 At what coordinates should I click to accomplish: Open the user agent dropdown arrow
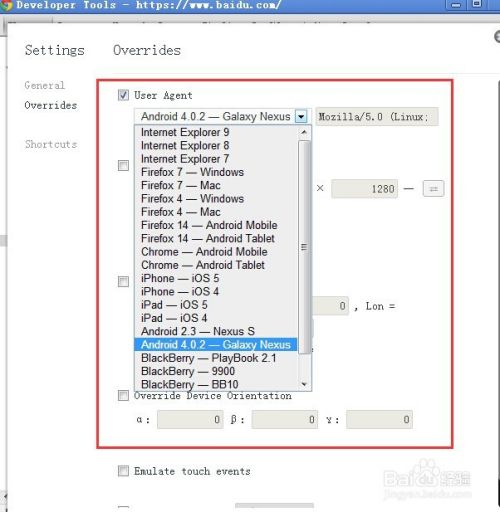(301, 117)
